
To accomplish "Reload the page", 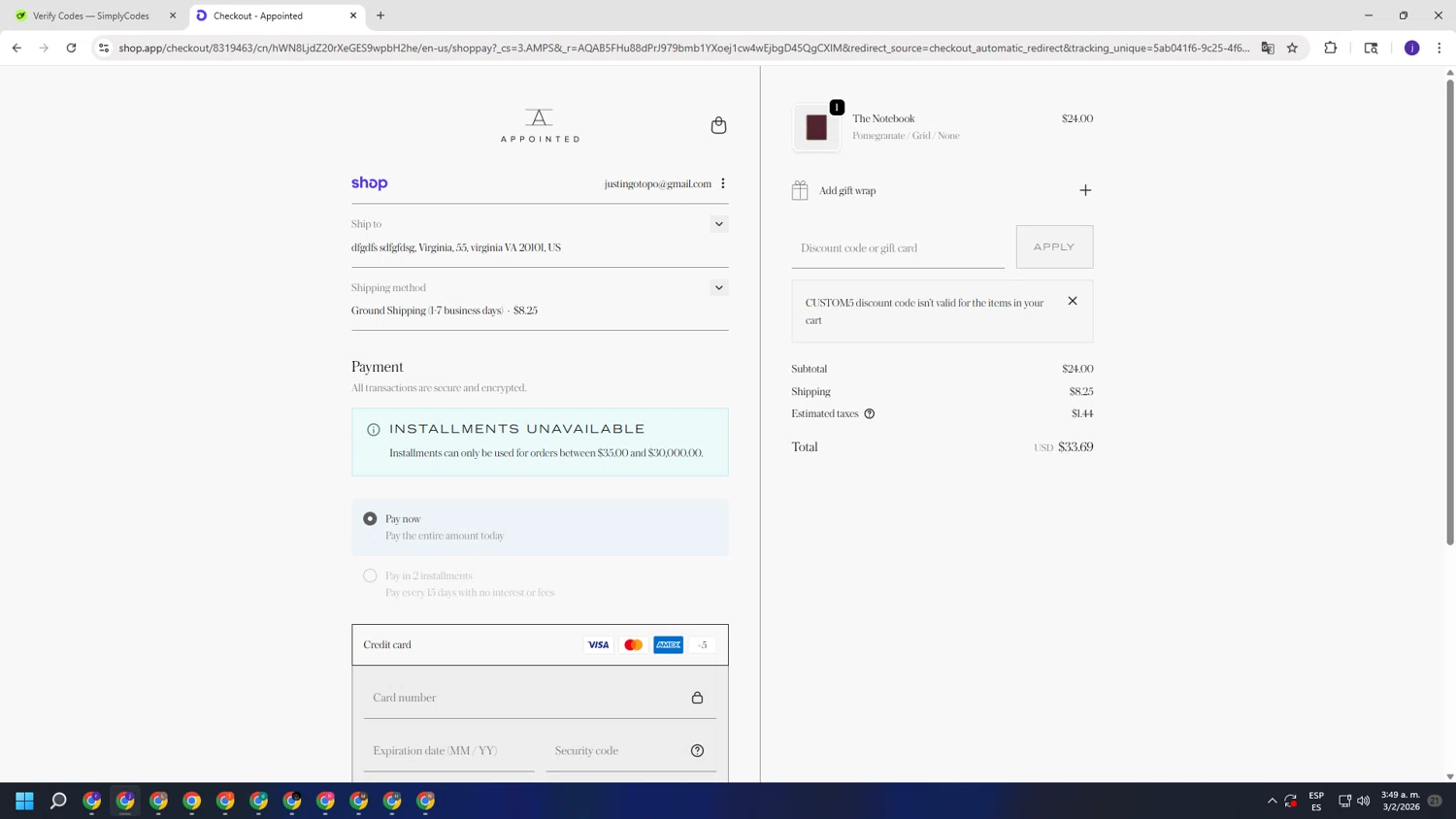I will (71, 48).
